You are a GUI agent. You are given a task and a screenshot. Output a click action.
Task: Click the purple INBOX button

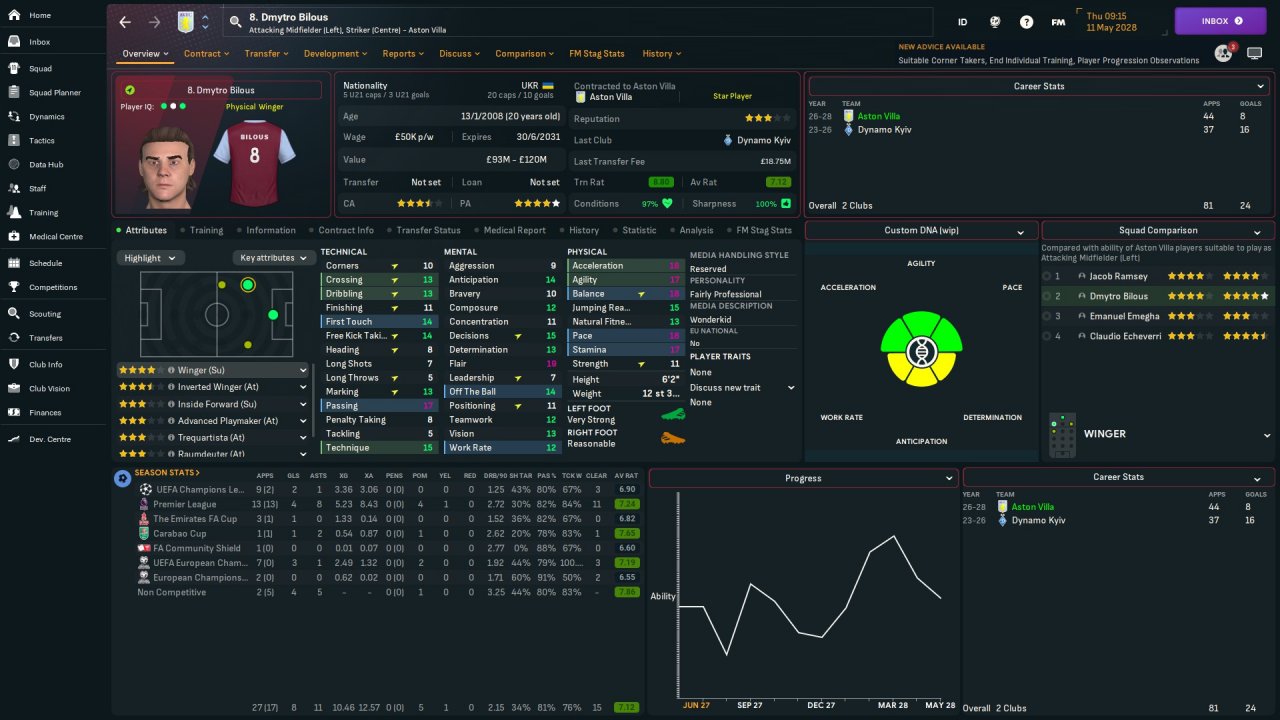[x=1220, y=21]
